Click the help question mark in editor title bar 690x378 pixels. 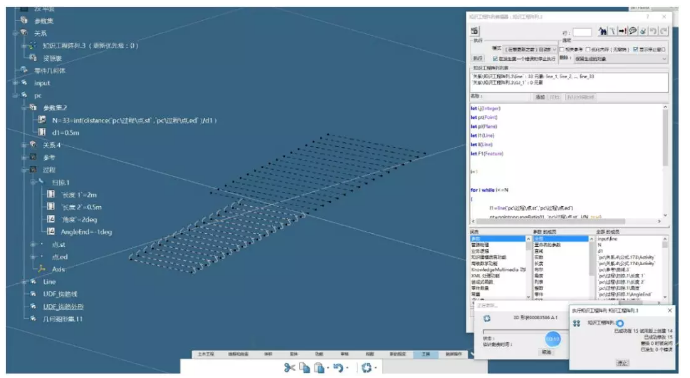[x=647, y=17]
